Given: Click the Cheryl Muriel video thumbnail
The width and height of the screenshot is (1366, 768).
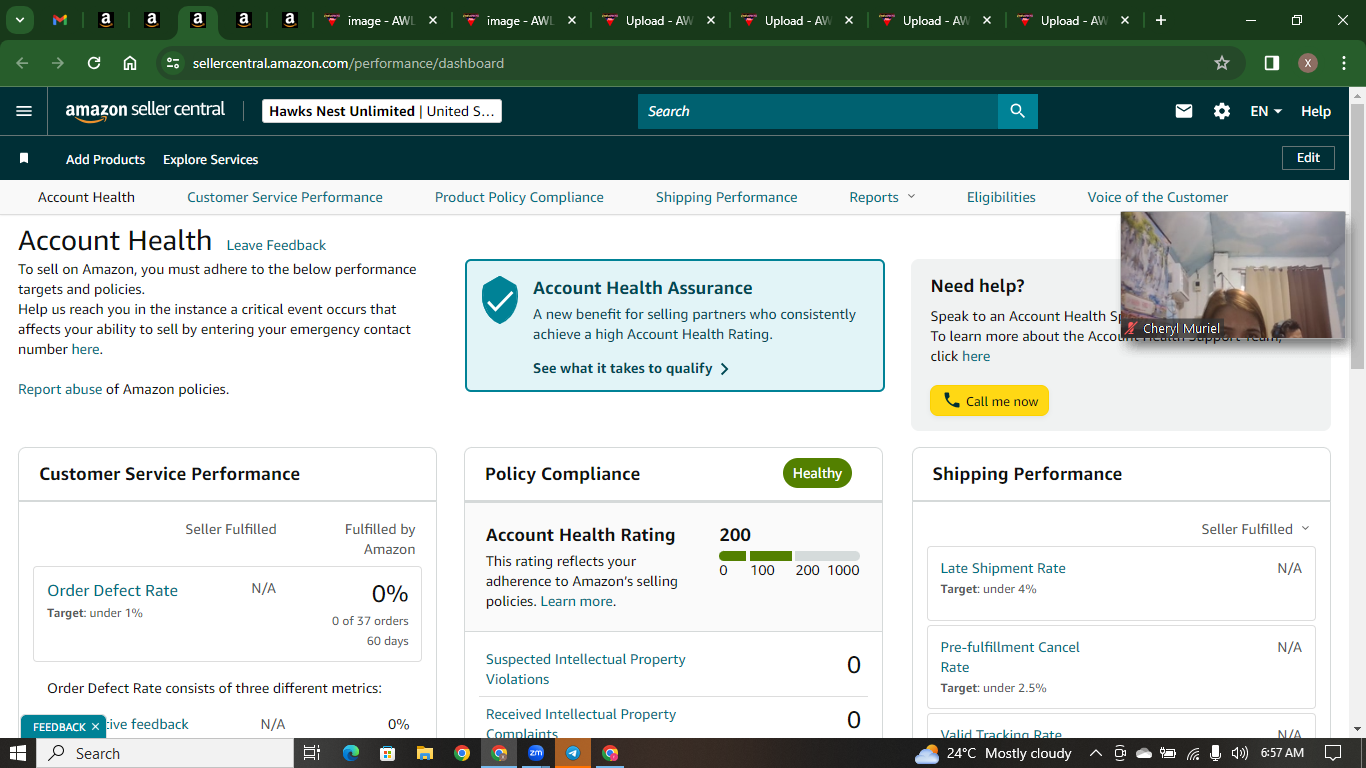Looking at the screenshot, I should [x=1232, y=275].
